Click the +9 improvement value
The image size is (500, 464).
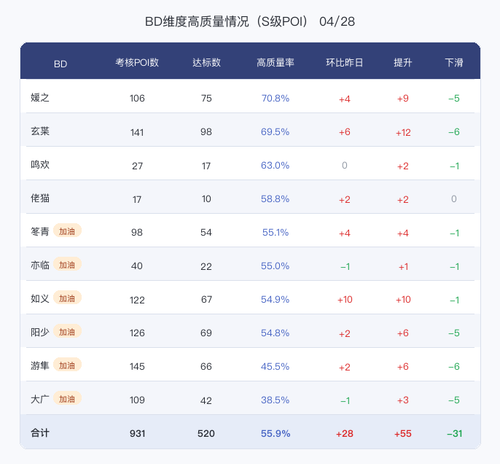click(x=403, y=99)
